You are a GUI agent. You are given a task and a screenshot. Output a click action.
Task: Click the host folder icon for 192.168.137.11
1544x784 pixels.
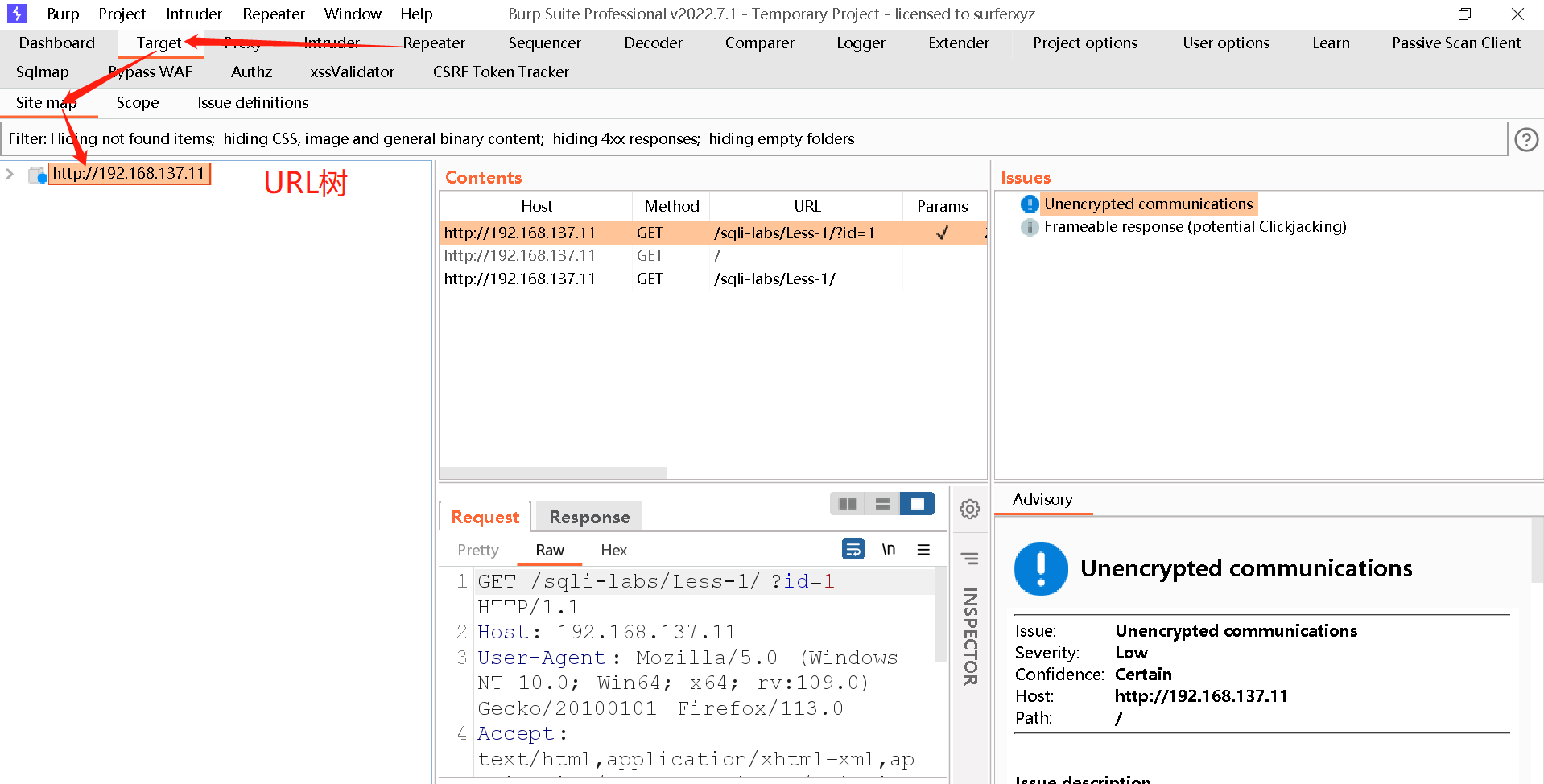pos(37,175)
